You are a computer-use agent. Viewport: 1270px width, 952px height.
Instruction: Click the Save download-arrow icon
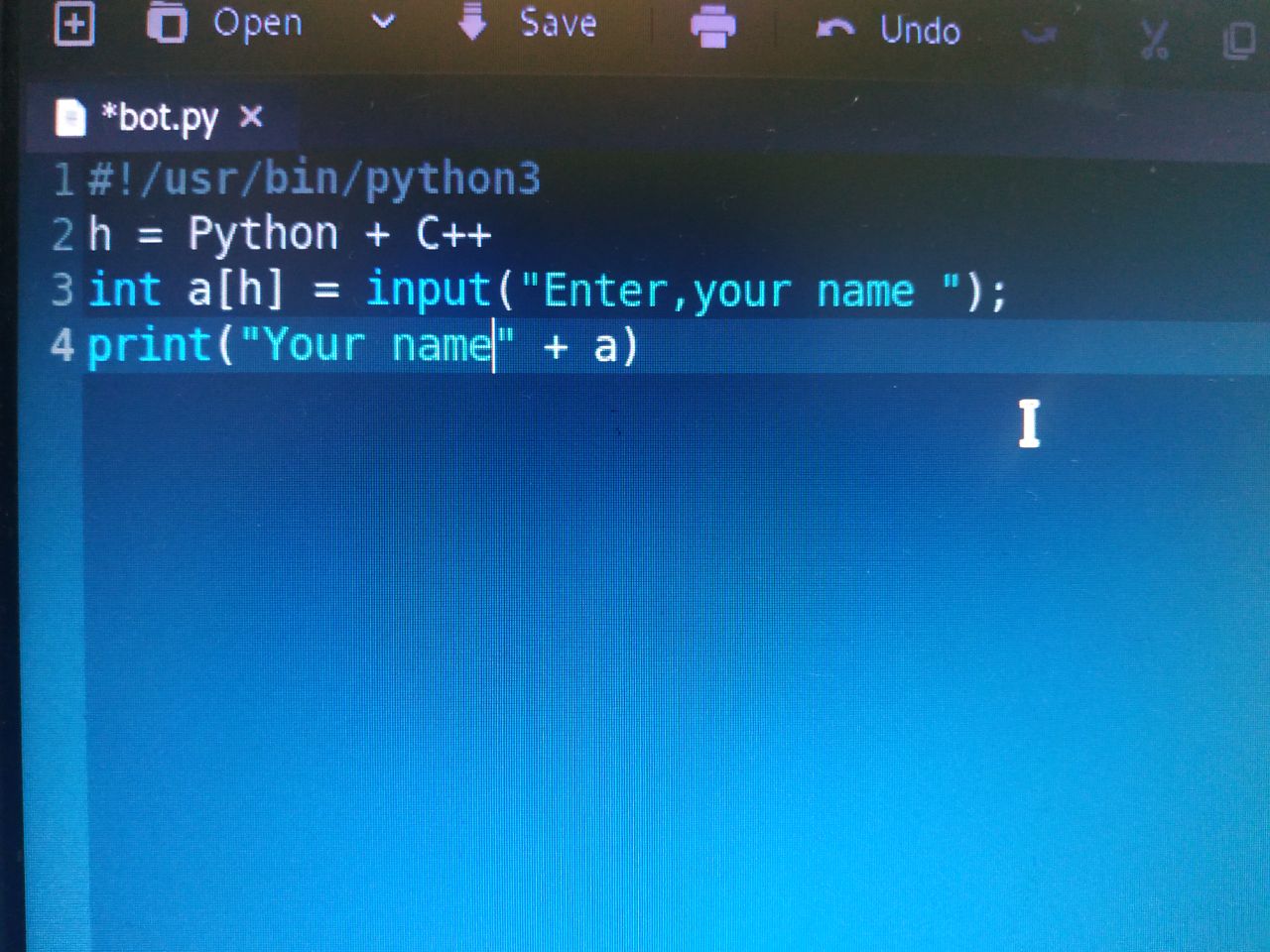(473, 21)
